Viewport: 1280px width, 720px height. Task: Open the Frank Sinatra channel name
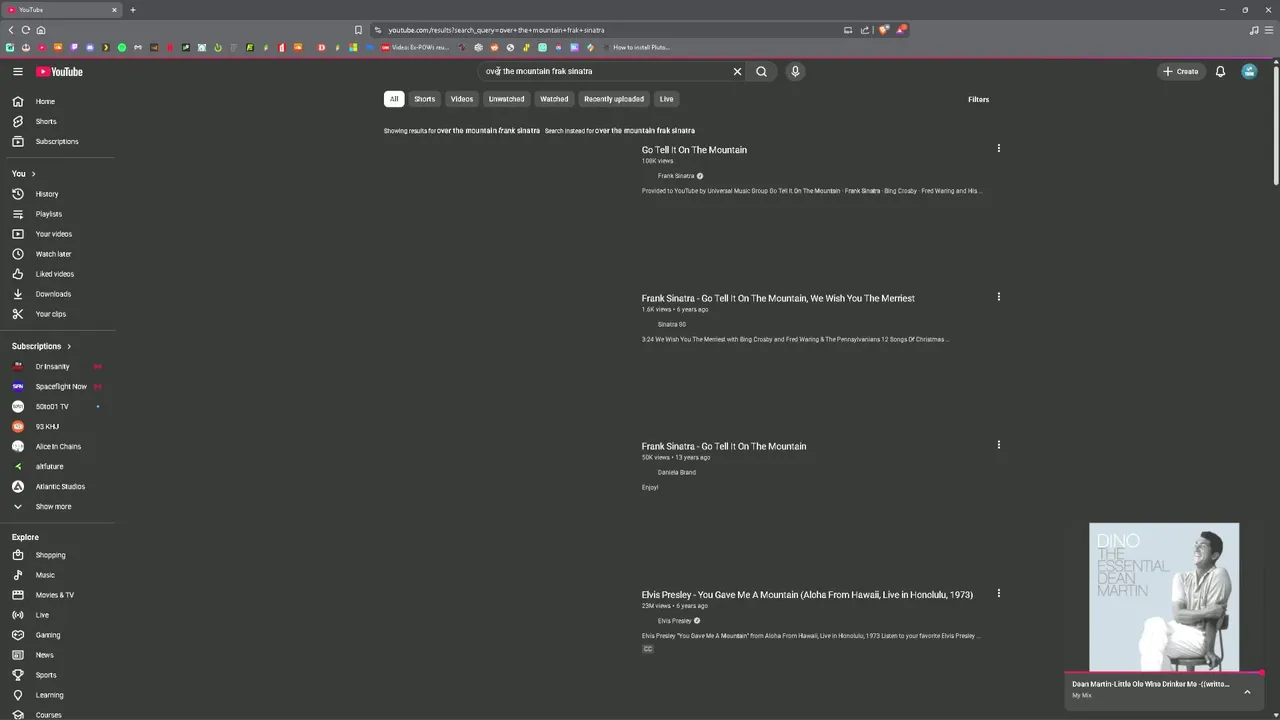pyautogui.click(x=676, y=176)
